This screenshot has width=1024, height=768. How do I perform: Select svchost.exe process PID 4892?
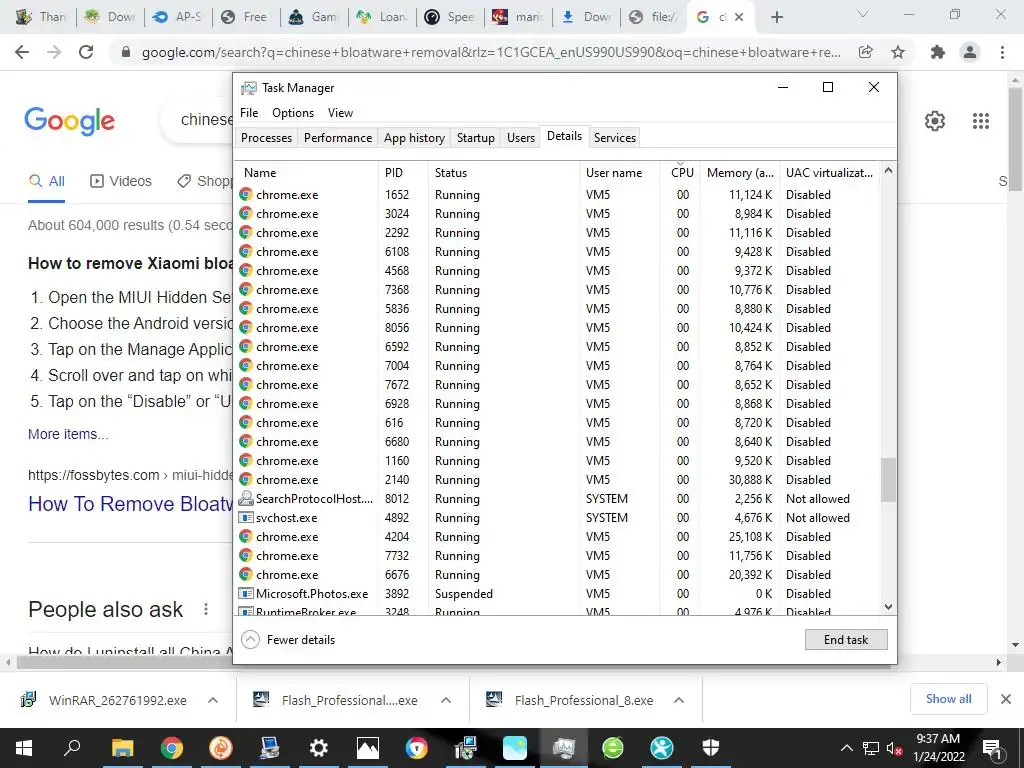[x=557, y=518]
